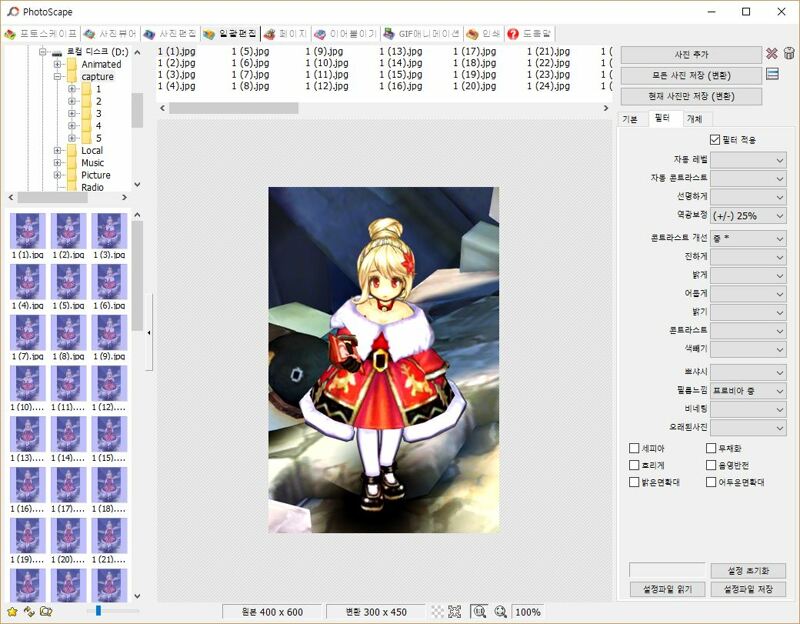Screen dimensions: 800x624
Task: Open the 진하게 dropdown
Action: tap(748, 257)
